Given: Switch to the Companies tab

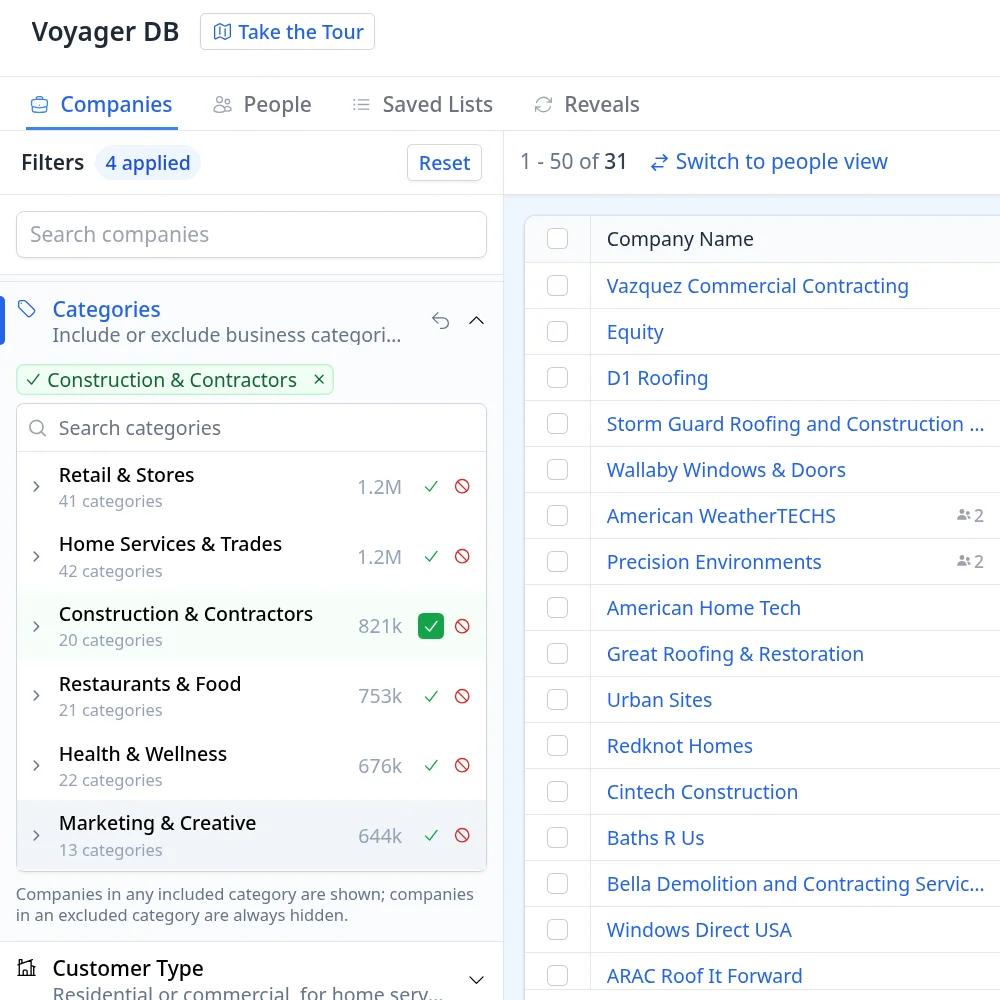Looking at the screenshot, I should (102, 105).
